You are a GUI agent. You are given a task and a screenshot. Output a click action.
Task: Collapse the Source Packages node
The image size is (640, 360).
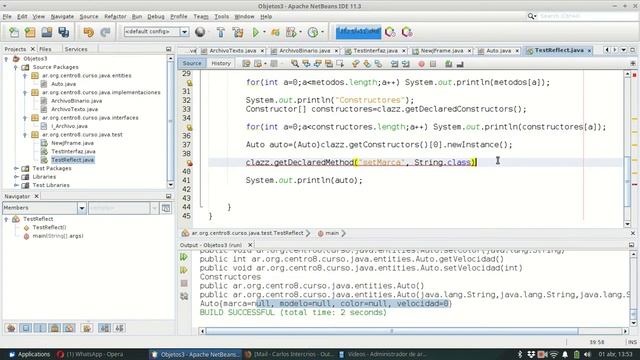click(16, 67)
